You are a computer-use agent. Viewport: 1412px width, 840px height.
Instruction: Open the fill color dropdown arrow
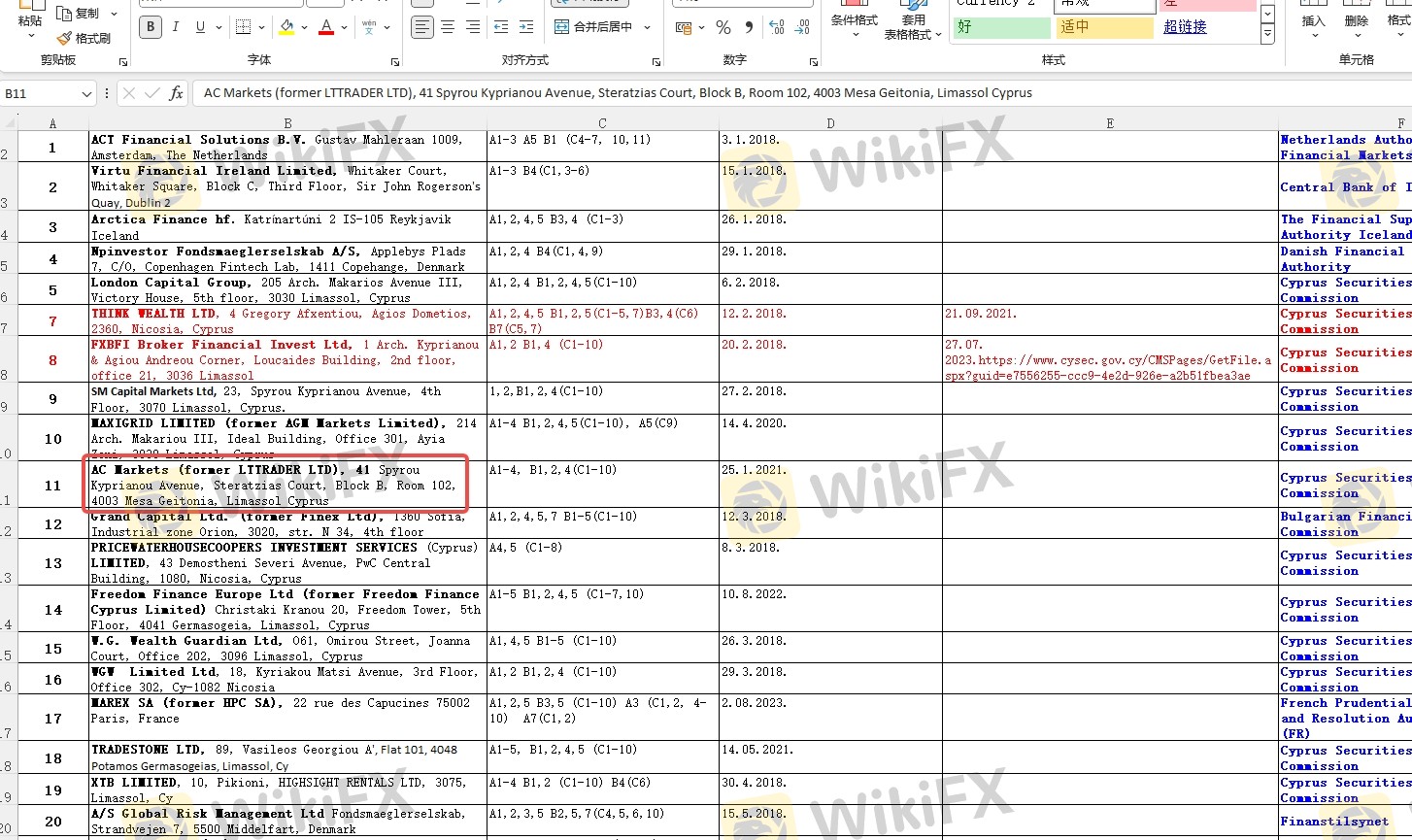(304, 27)
